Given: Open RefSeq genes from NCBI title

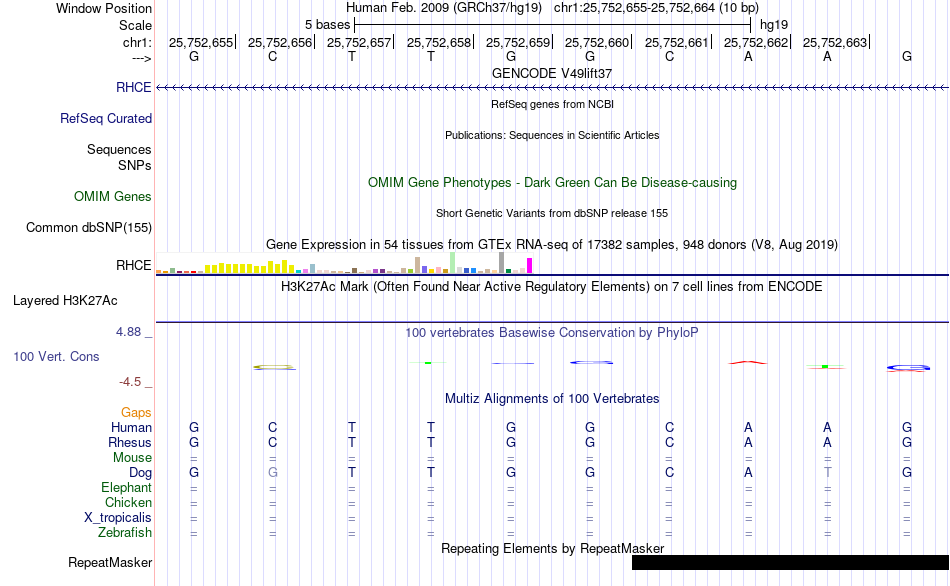Looking at the screenshot, I should click(552, 104).
